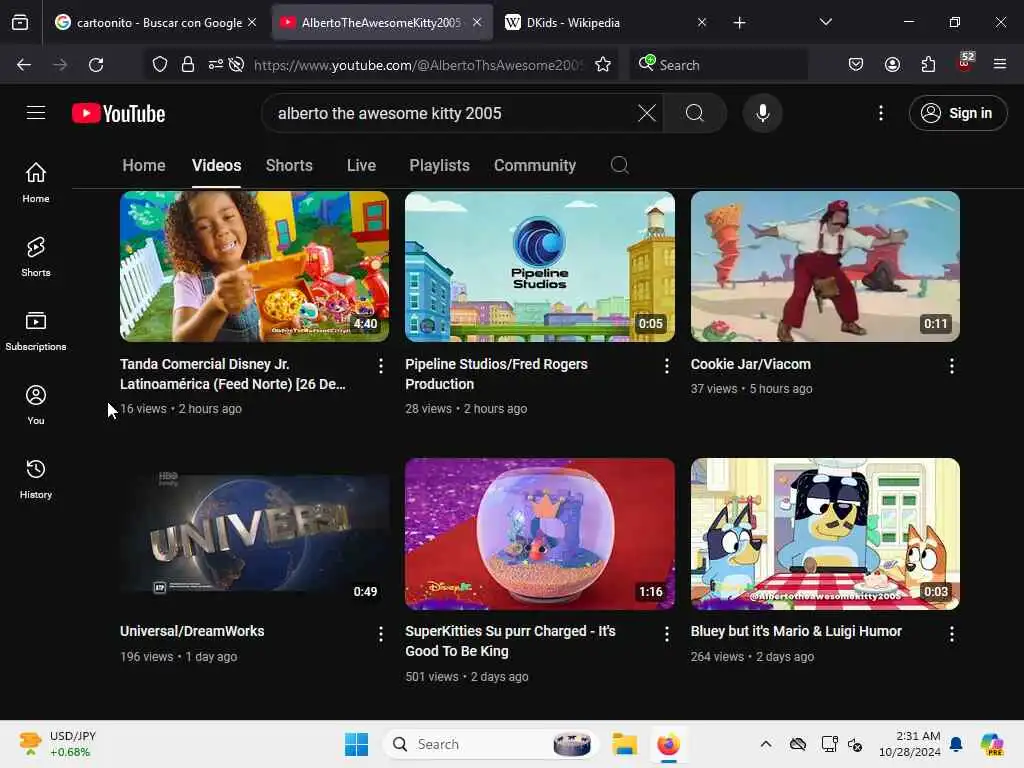This screenshot has width=1024, height=768.
Task: Open Pipeline Studios/Fred Rogers Production title
Action: 496,374
